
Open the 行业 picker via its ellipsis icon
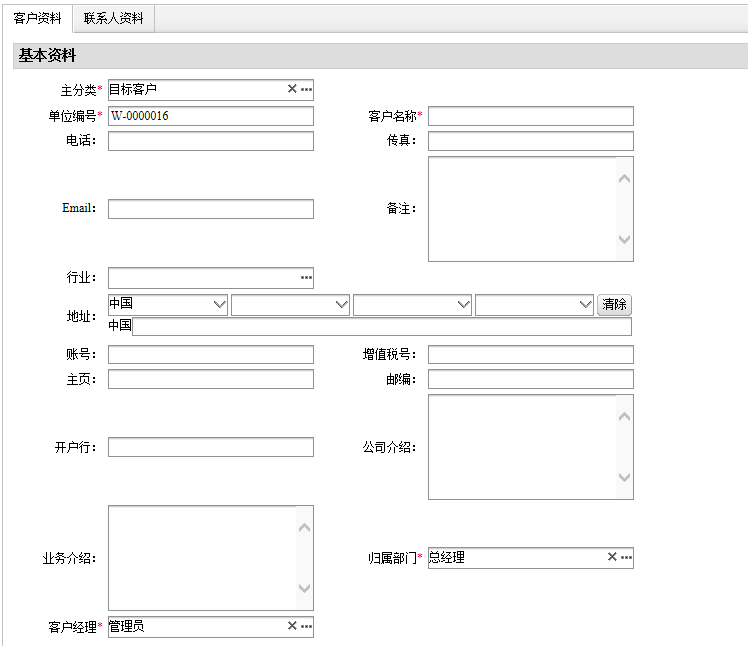click(306, 278)
